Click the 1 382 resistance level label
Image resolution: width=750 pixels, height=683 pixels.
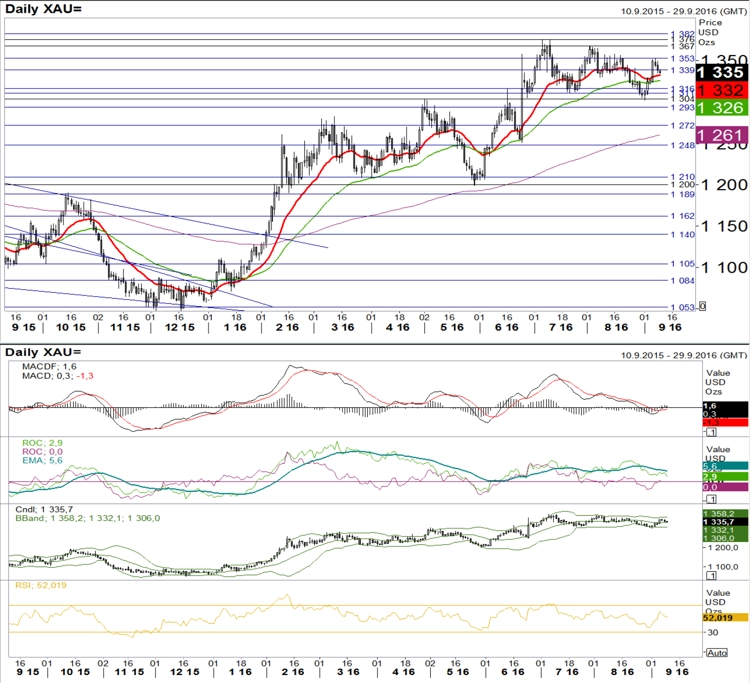click(x=683, y=34)
